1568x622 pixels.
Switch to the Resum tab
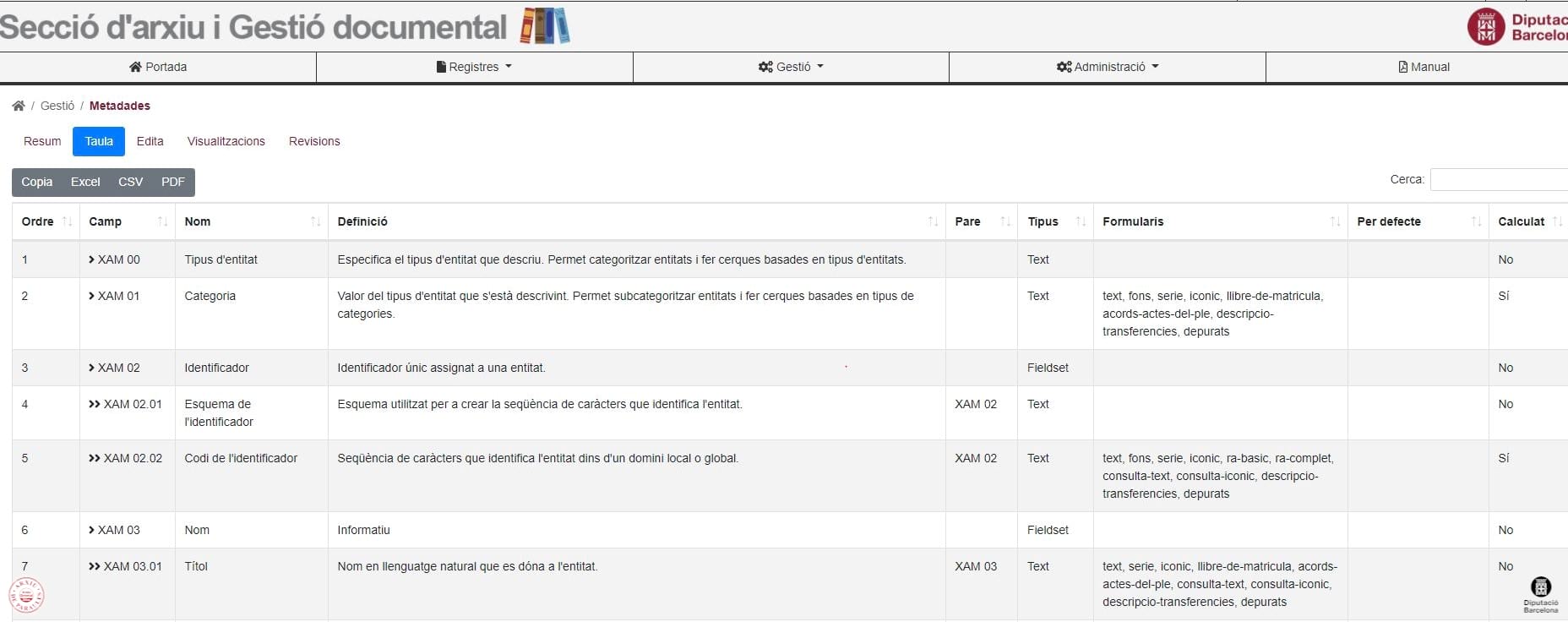(42, 141)
